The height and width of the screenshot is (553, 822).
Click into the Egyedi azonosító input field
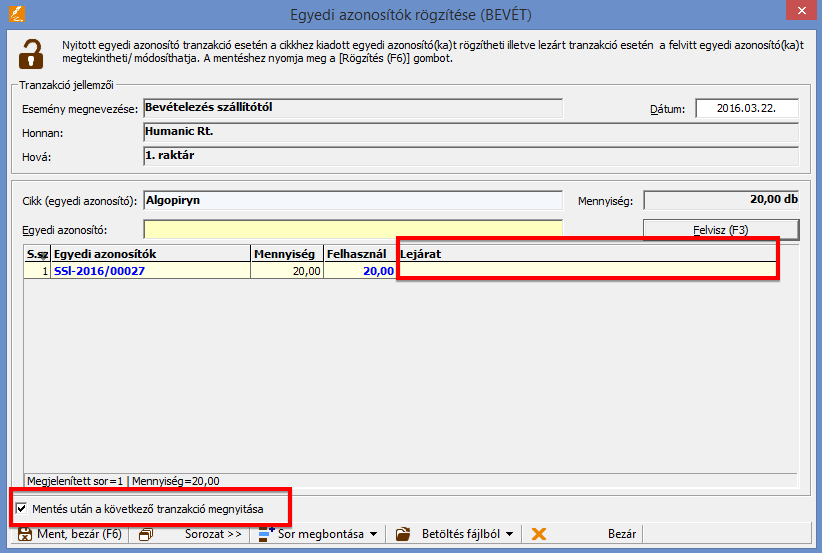pyautogui.click(x=353, y=229)
